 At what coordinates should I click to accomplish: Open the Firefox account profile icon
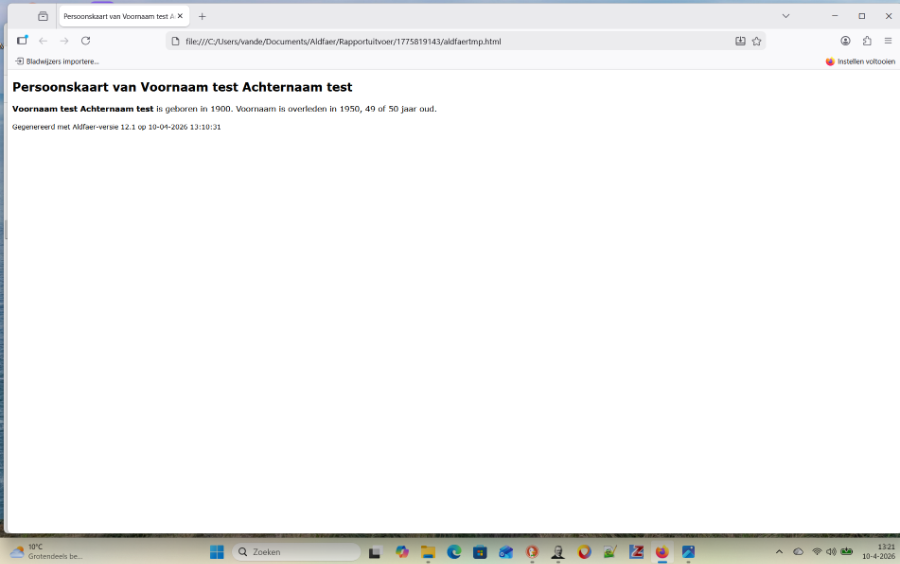[845, 41]
